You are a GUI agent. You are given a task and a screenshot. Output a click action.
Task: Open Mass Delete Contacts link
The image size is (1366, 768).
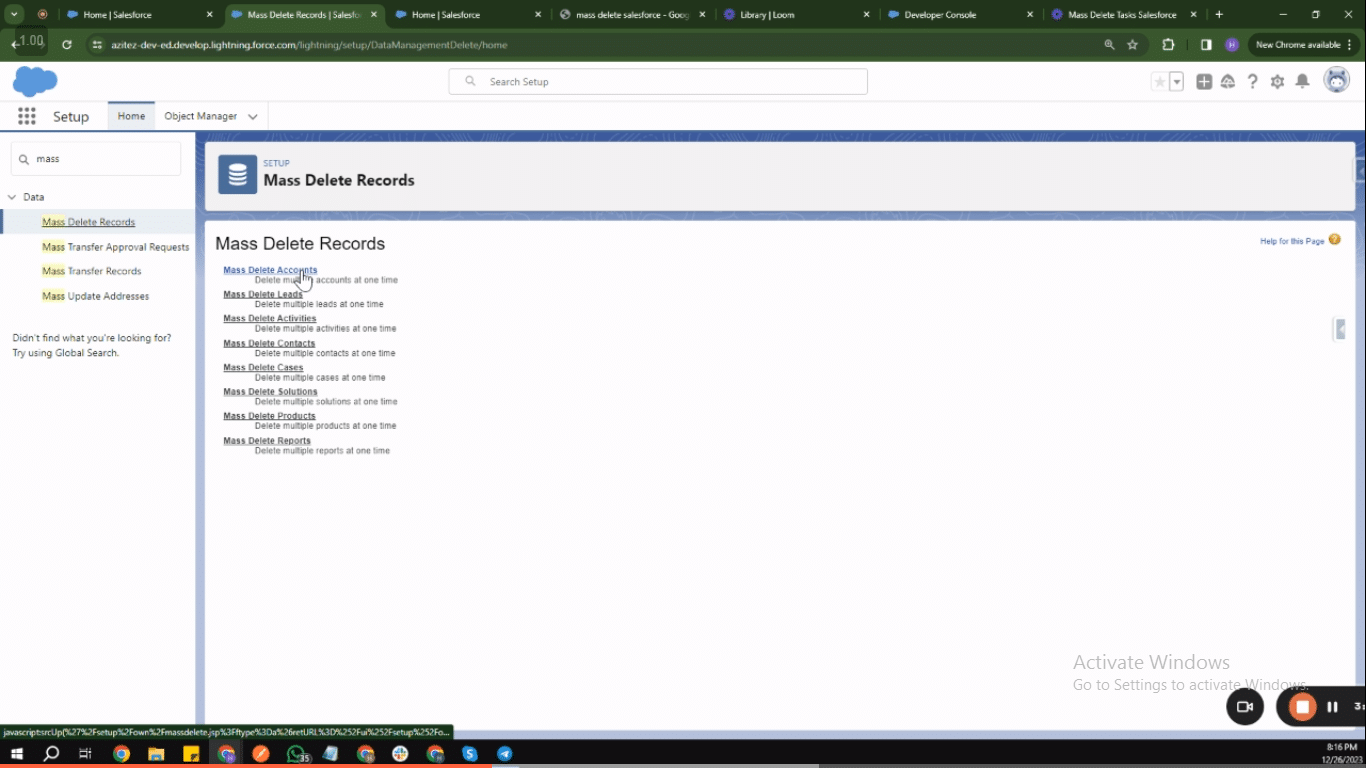pyautogui.click(x=269, y=343)
